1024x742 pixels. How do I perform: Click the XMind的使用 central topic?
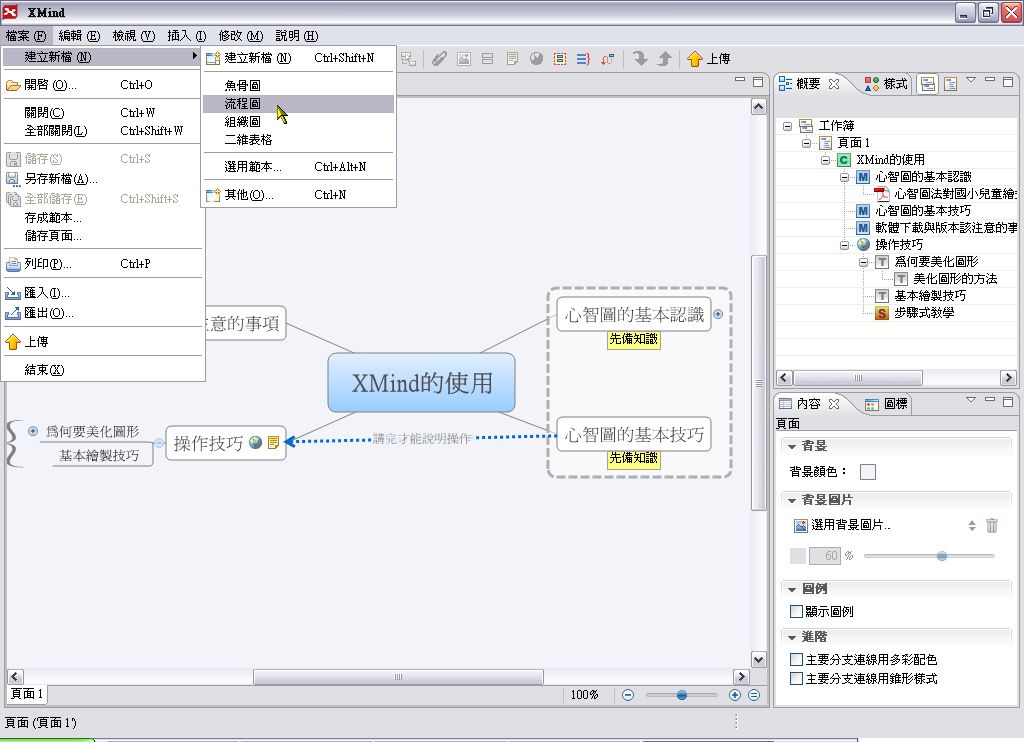pos(422,383)
